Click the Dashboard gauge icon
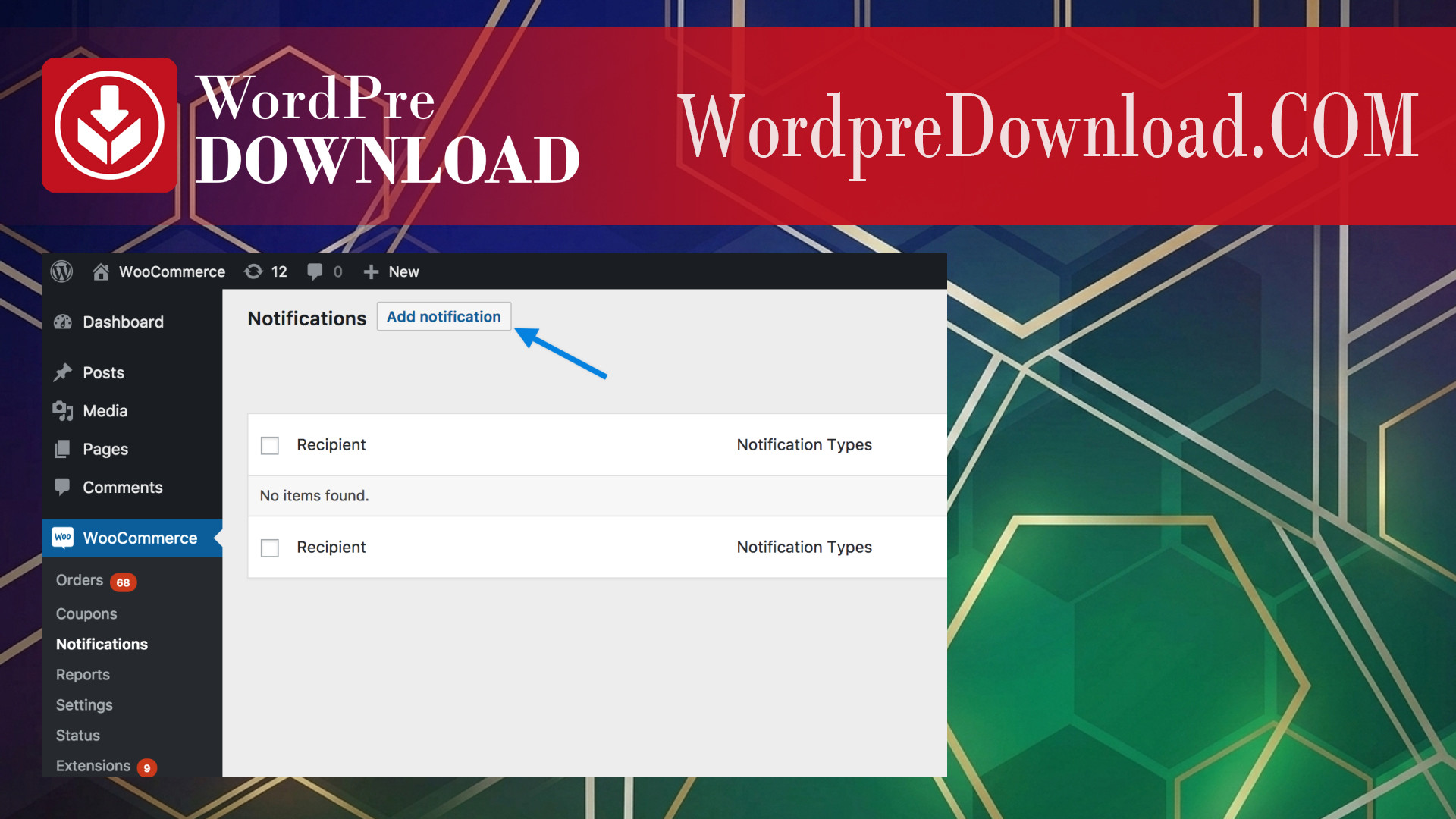The image size is (1456, 819). click(63, 322)
